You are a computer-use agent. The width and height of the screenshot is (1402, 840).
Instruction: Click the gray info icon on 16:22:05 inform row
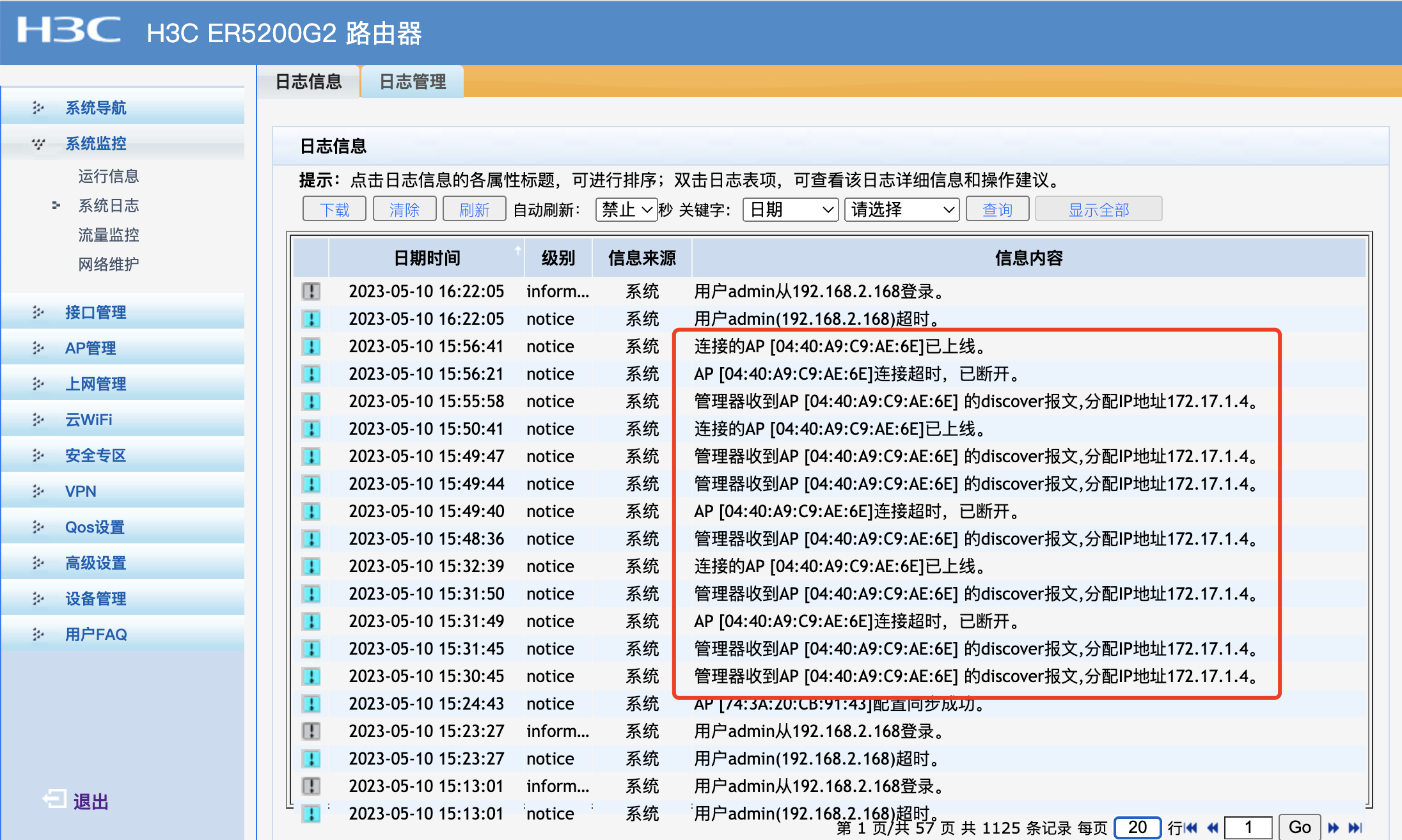[311, 292]
